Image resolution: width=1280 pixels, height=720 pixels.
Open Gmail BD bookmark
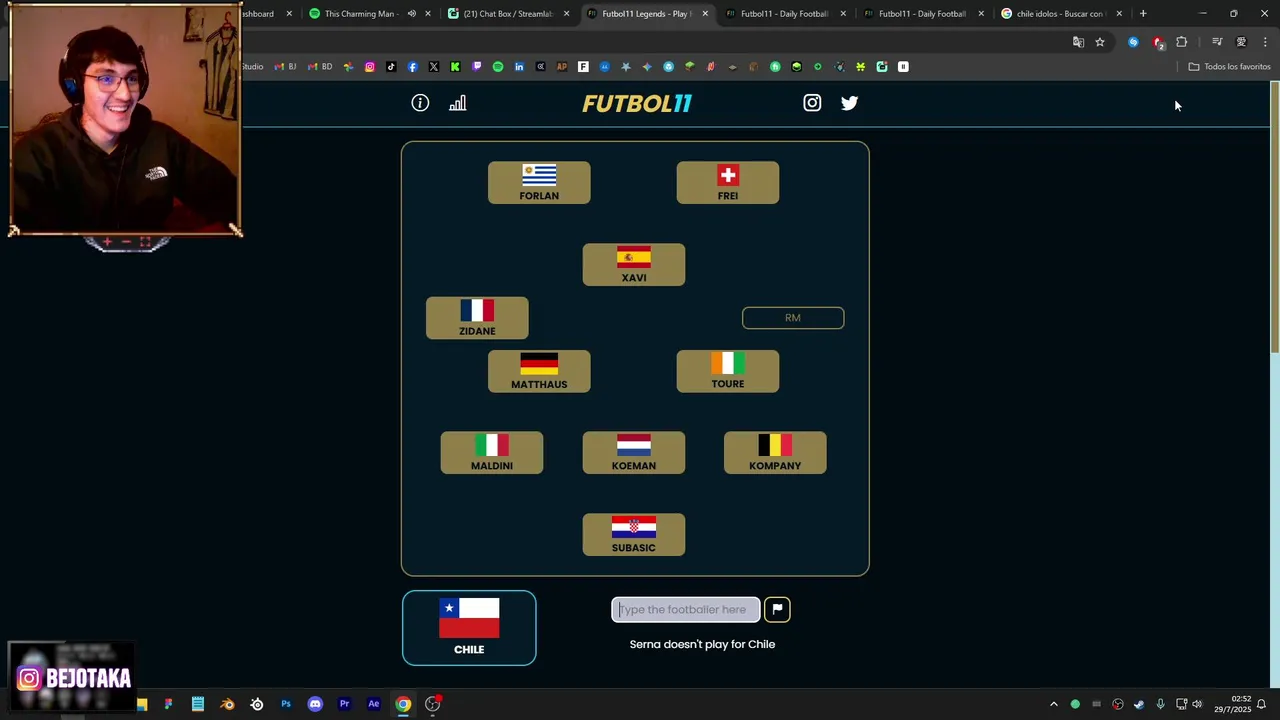click(320, 67)
